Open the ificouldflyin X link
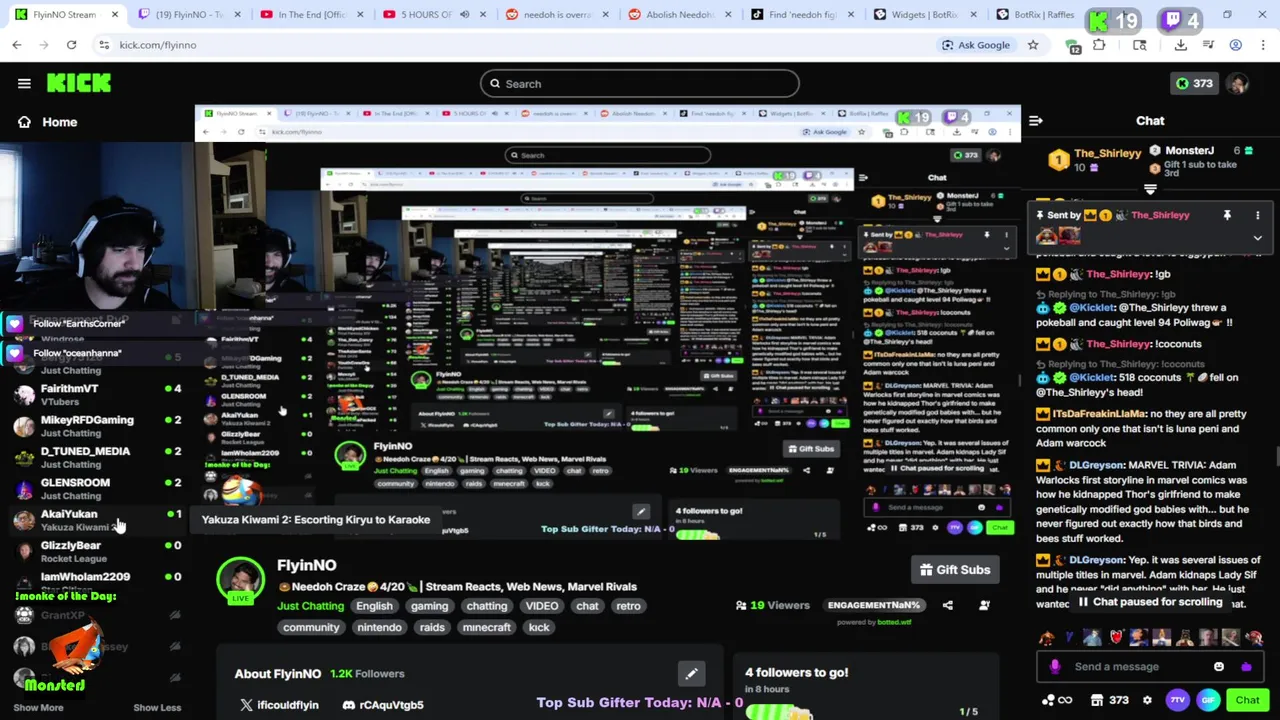The image size is (1280, 720). (279, 705)
